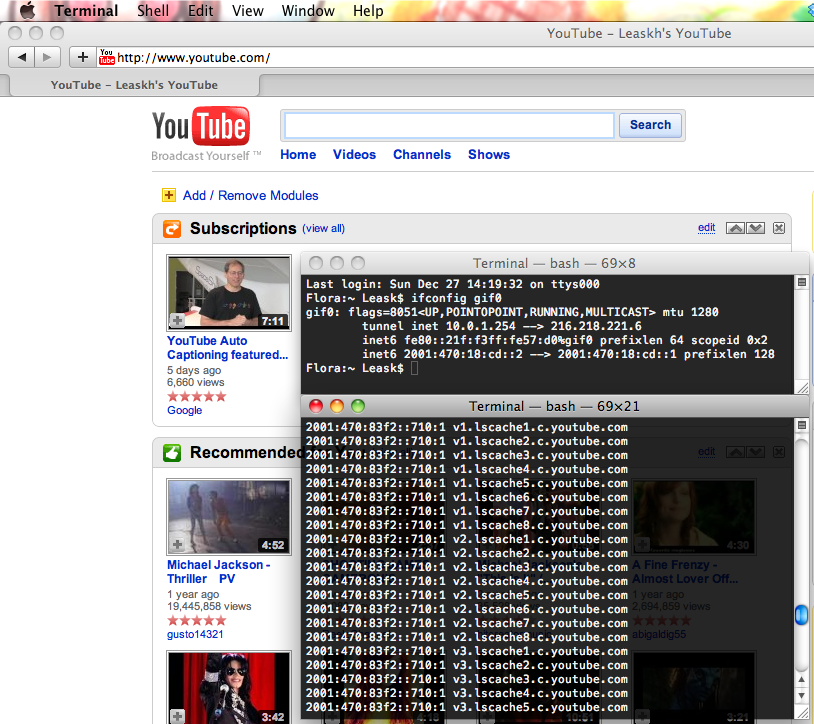The image size is (814, 724).
Task: Go back in Safari browser
Action: [22, 57]
